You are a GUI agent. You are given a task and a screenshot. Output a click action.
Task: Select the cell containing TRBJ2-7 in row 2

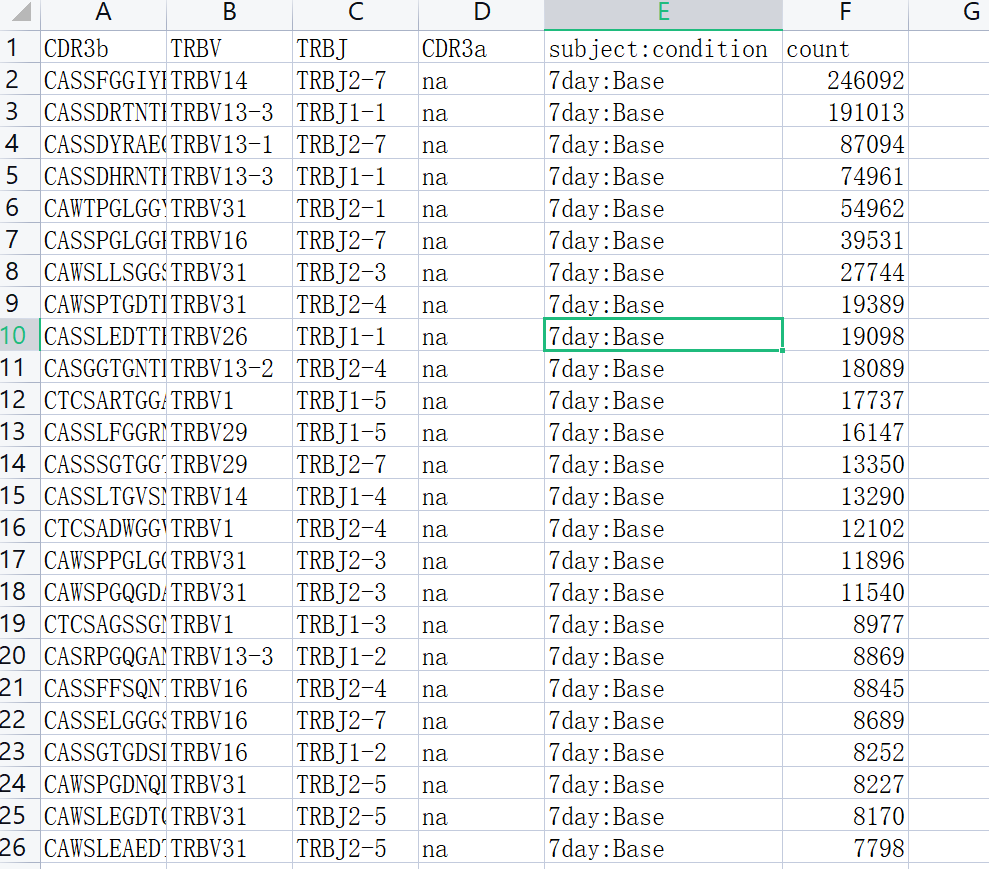coord(355,80)
